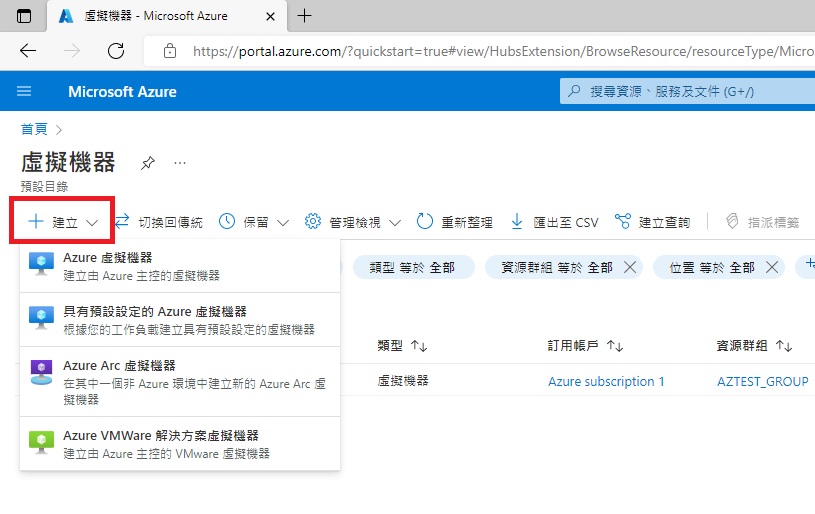Open the Azure portal hamburger menu
This screenshot has width=815, height=514.
[x=24, y=91]
